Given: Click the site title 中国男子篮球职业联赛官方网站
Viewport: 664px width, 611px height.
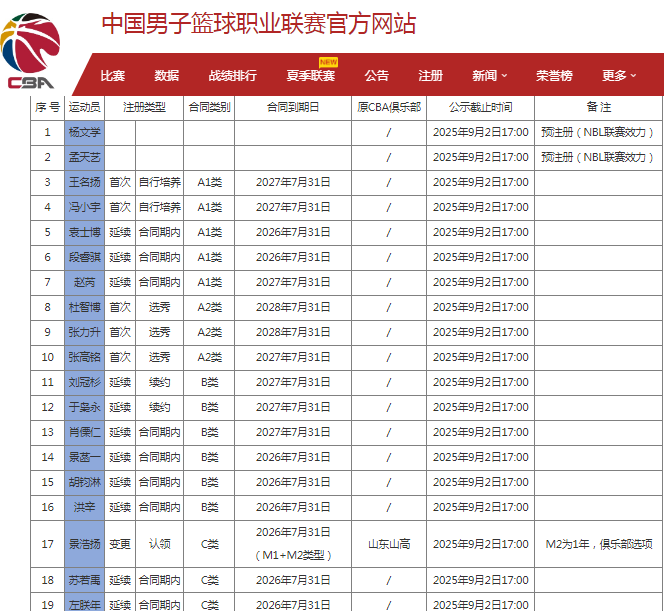Looking at the screenshot, I should click(259, 24).
